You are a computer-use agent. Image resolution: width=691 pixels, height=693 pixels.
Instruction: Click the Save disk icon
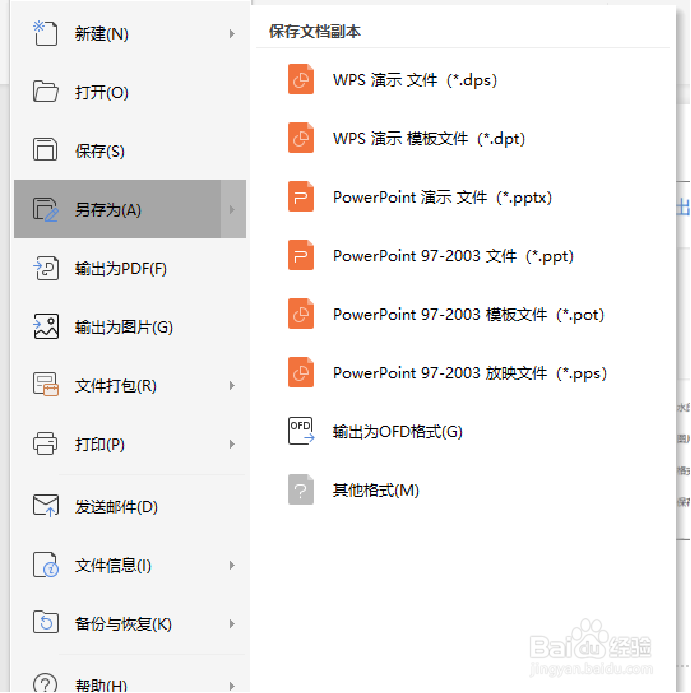tap(45, 150)
